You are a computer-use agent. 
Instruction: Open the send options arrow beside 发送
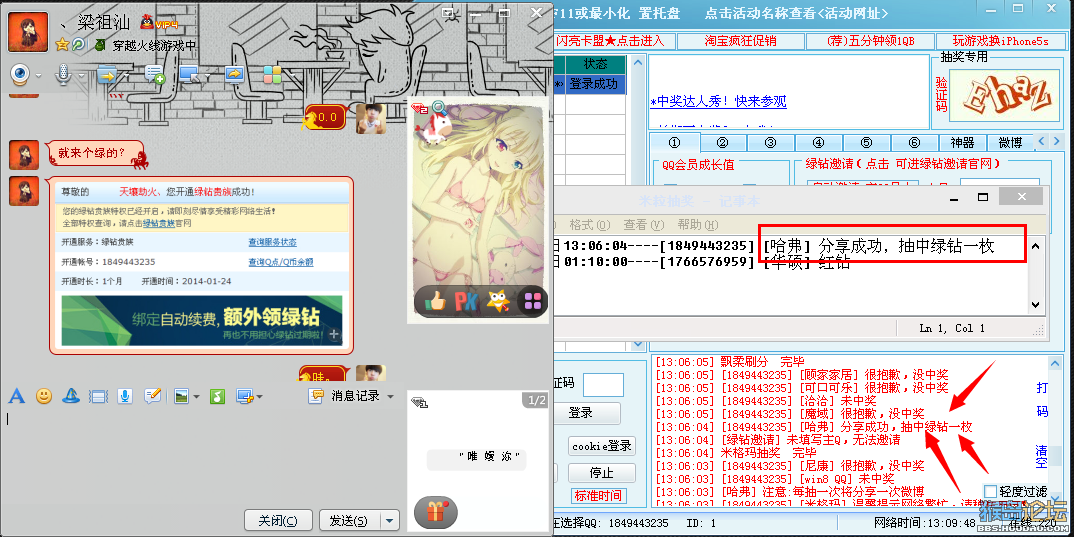pyautogui.click(x=390, y=521)
